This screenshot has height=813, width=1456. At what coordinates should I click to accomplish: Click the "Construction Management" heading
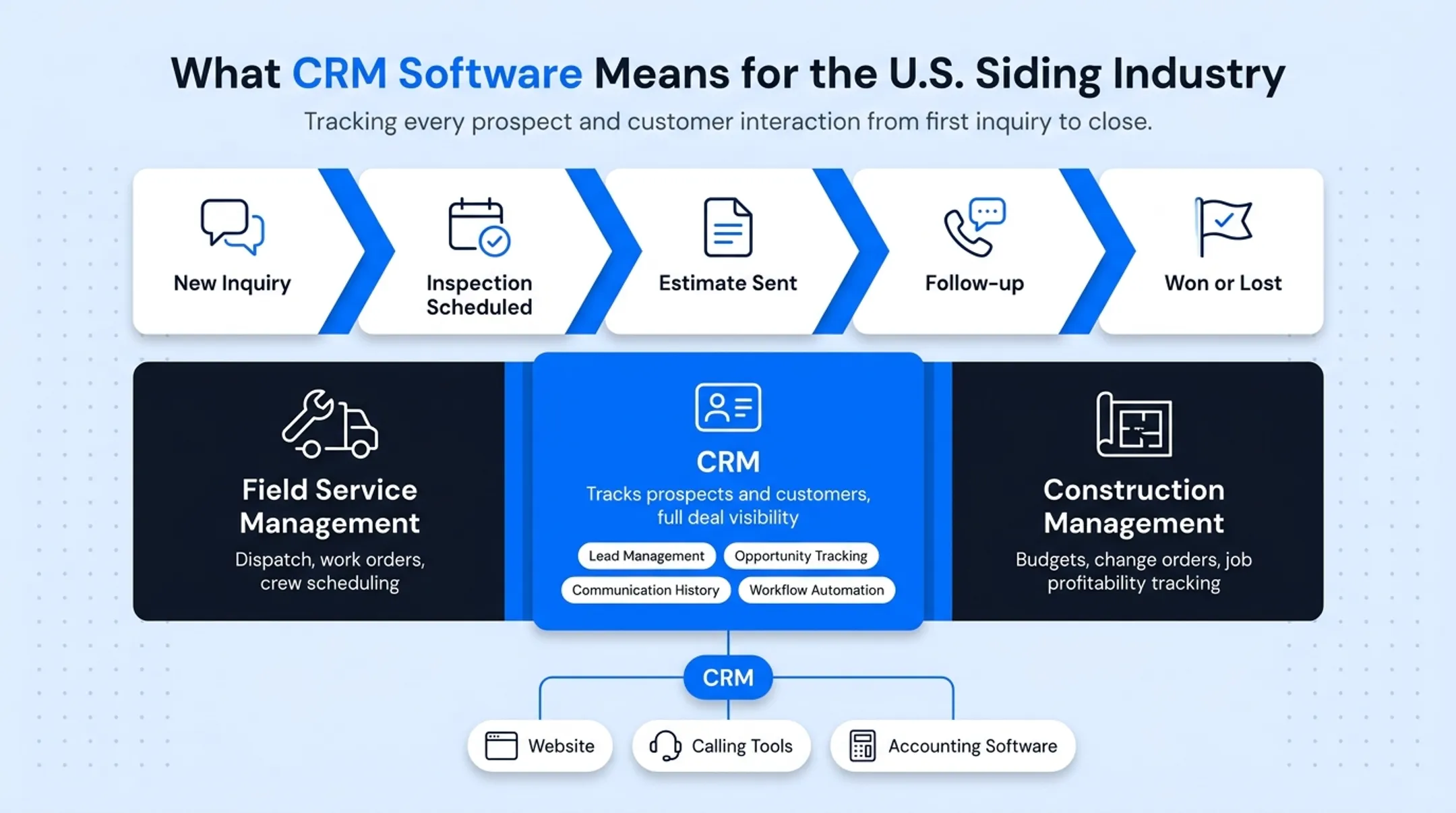pyautogui.click(x=1134, y=506)
